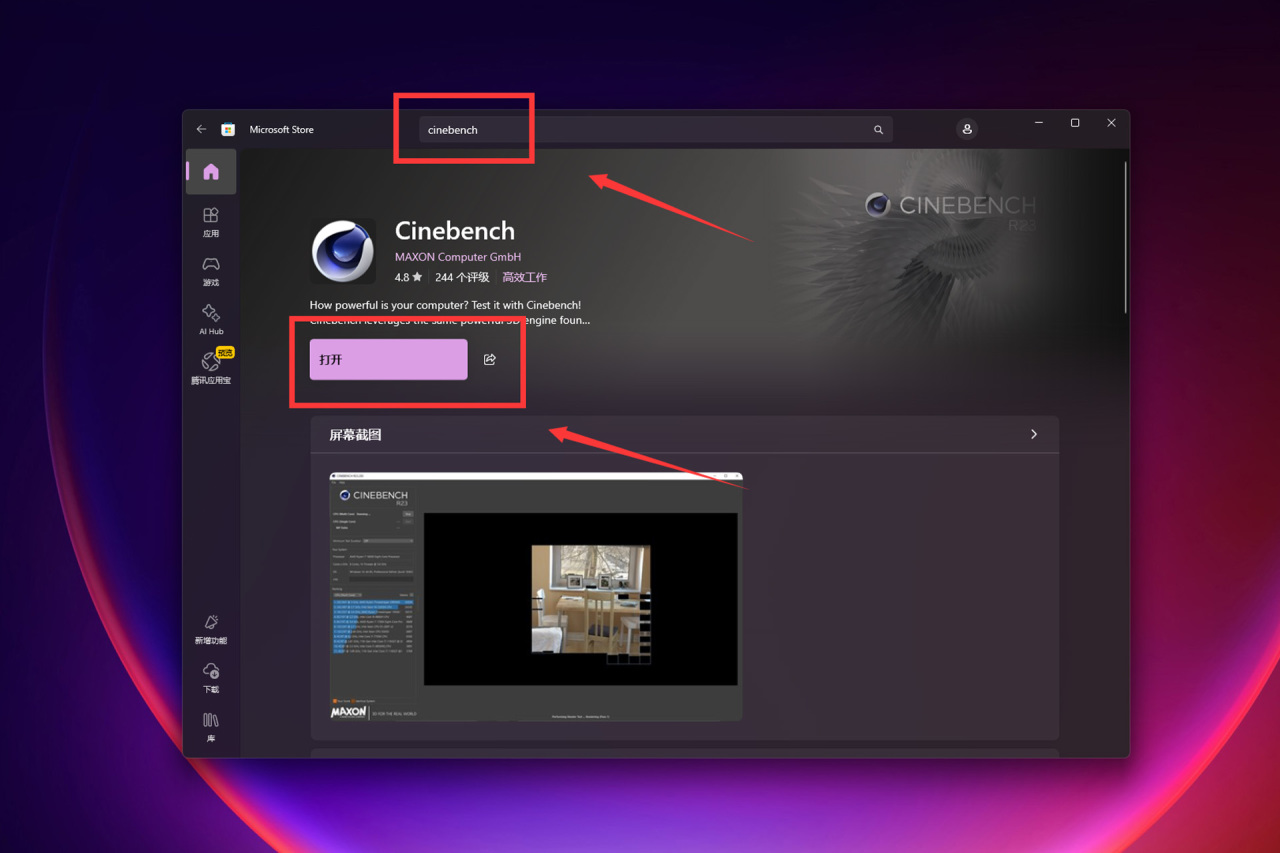Open the Cinebench R23 screenshot thumbnail

click(536, 597)
